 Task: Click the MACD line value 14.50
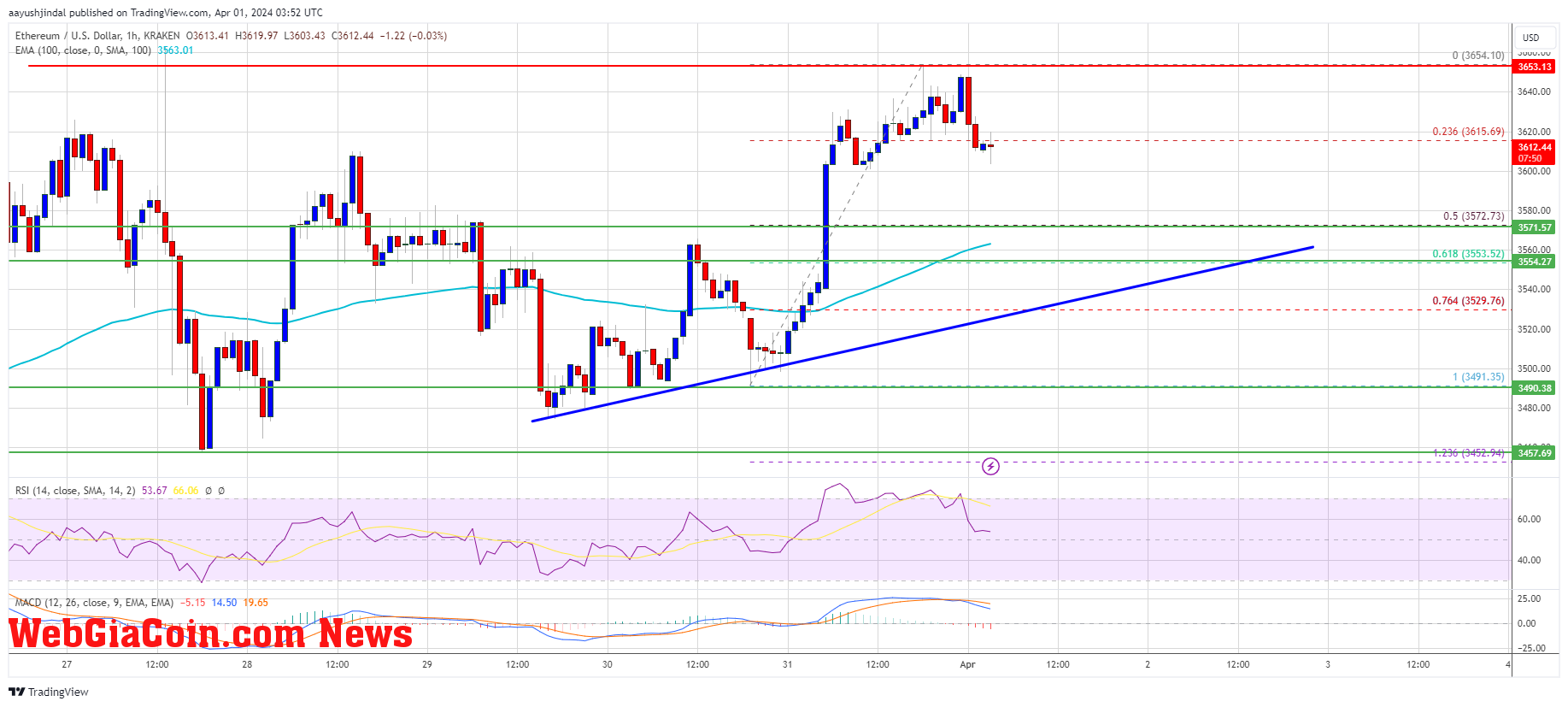224,603
